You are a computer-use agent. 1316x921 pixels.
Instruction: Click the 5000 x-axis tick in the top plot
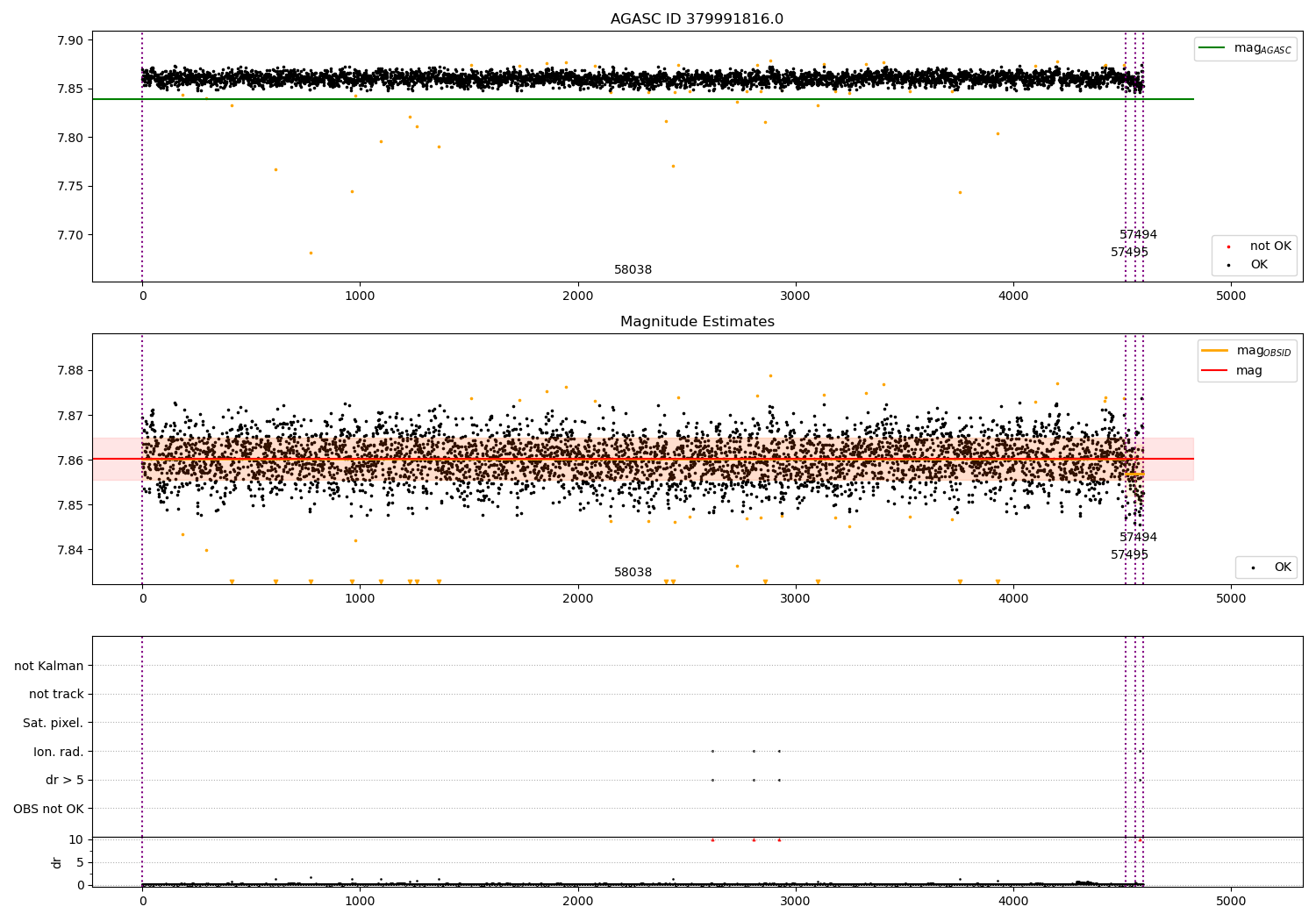pos(1231,296)
